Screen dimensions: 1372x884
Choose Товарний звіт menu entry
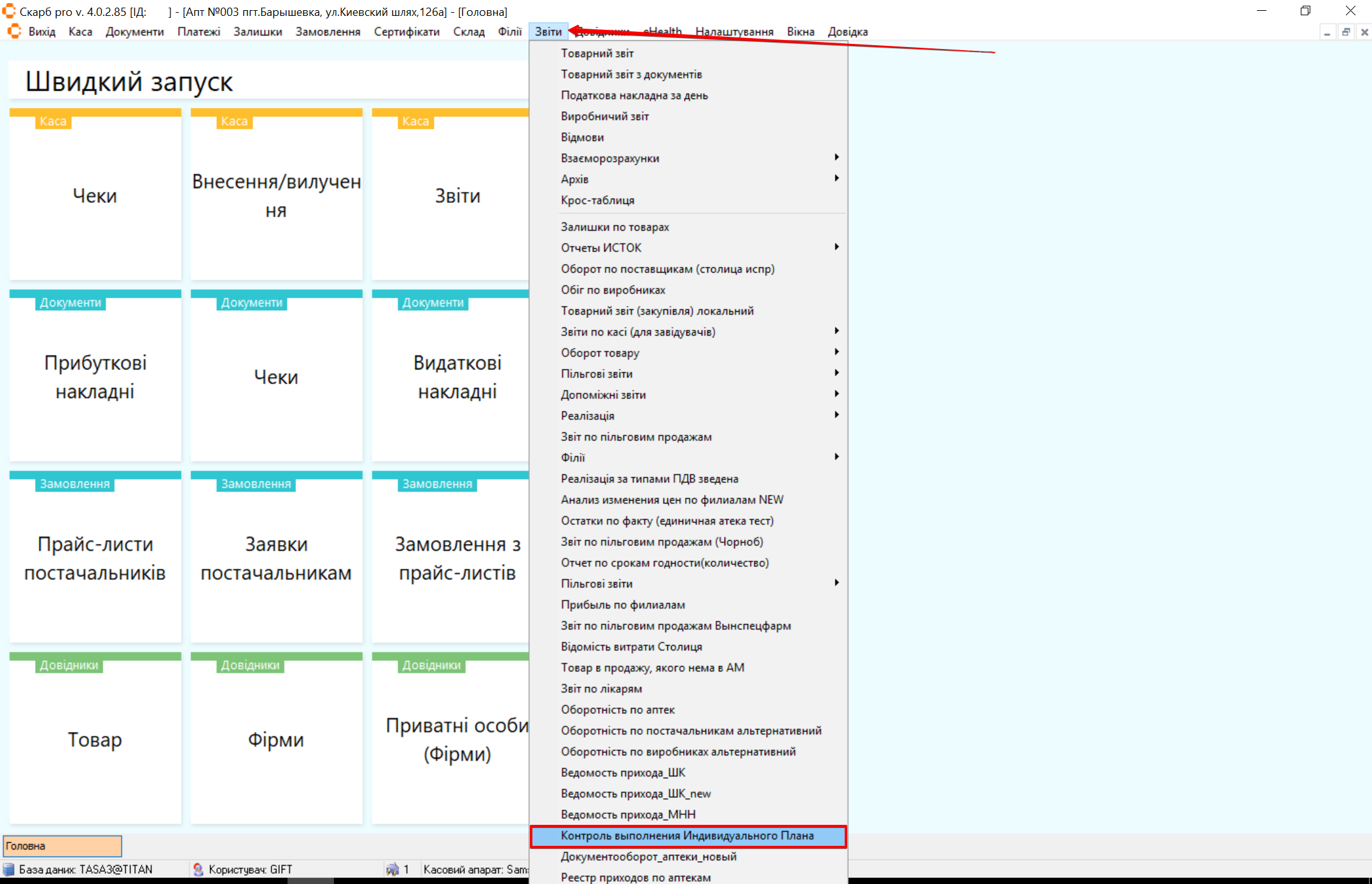597,53
